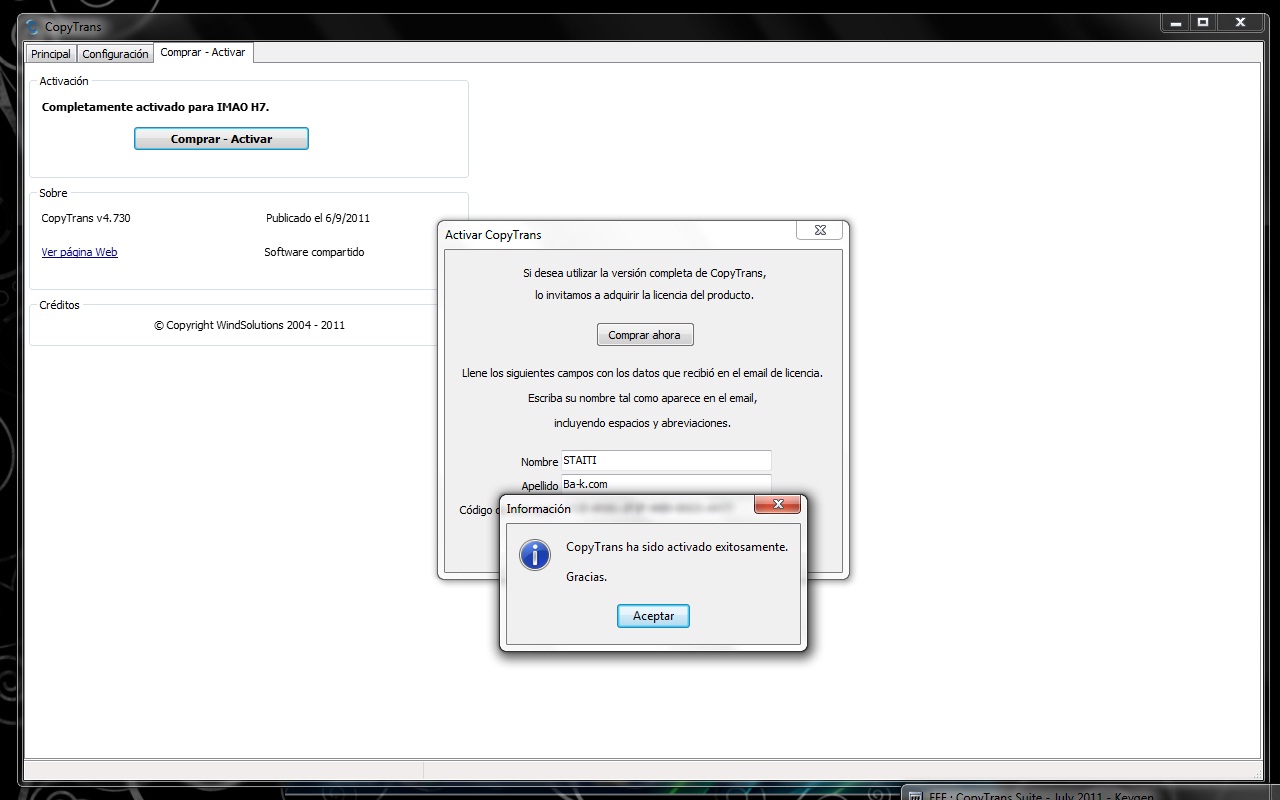The height and width of the screenshot is (800, 1280).
Task: Select the 'Gracias.' text in dialog
Action: pyautogui.click(x=586, y=577)
